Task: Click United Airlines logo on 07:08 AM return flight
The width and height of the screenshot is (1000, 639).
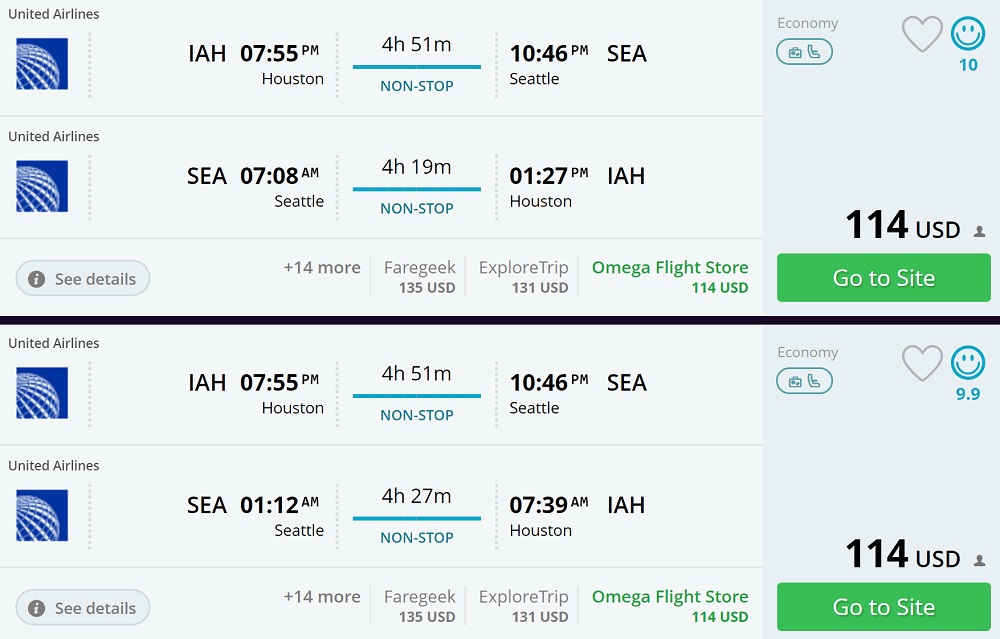Action: pyautogui.click(x=42, y=186)
